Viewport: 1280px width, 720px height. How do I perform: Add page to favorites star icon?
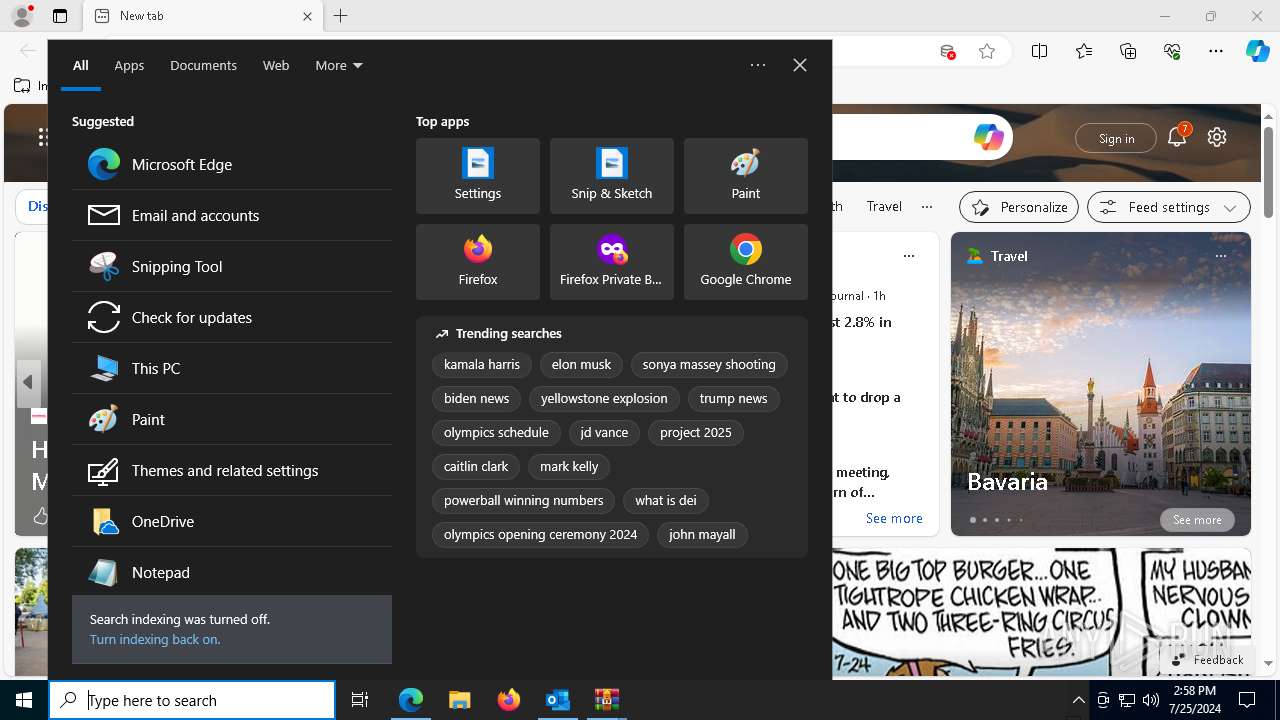click(987, 51)
